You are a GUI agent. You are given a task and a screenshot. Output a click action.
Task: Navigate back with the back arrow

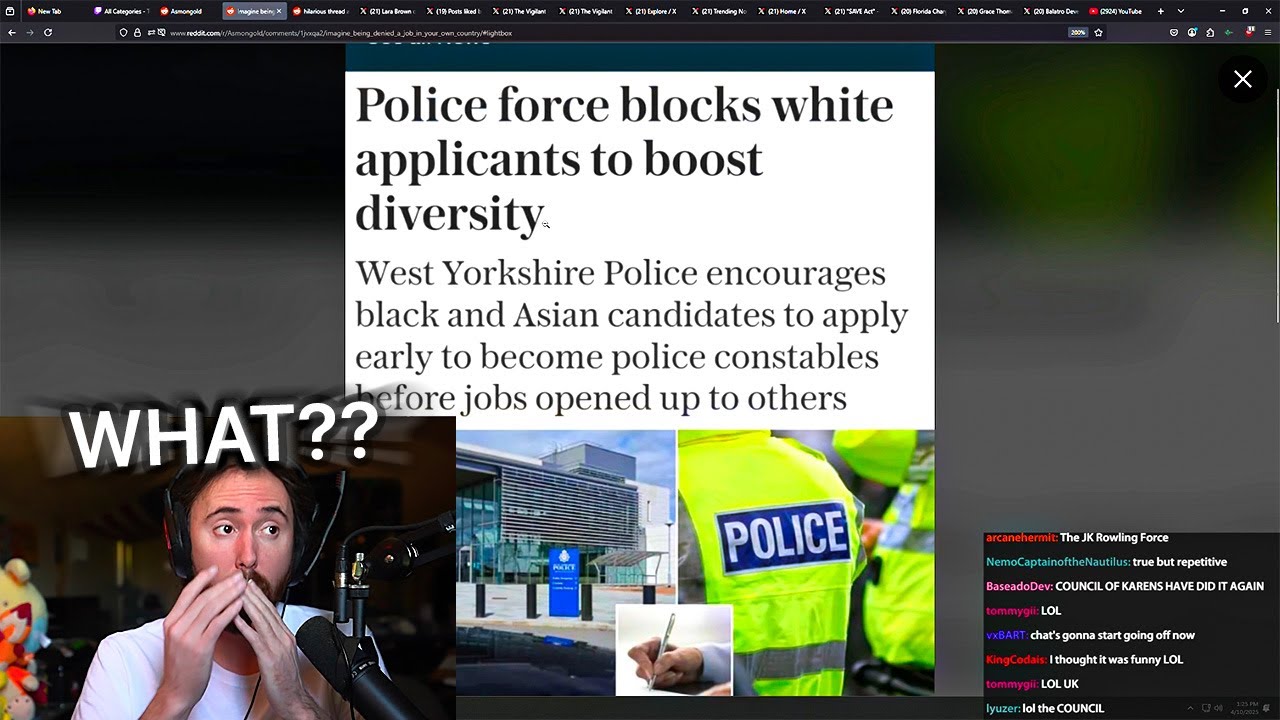(12, 32)
